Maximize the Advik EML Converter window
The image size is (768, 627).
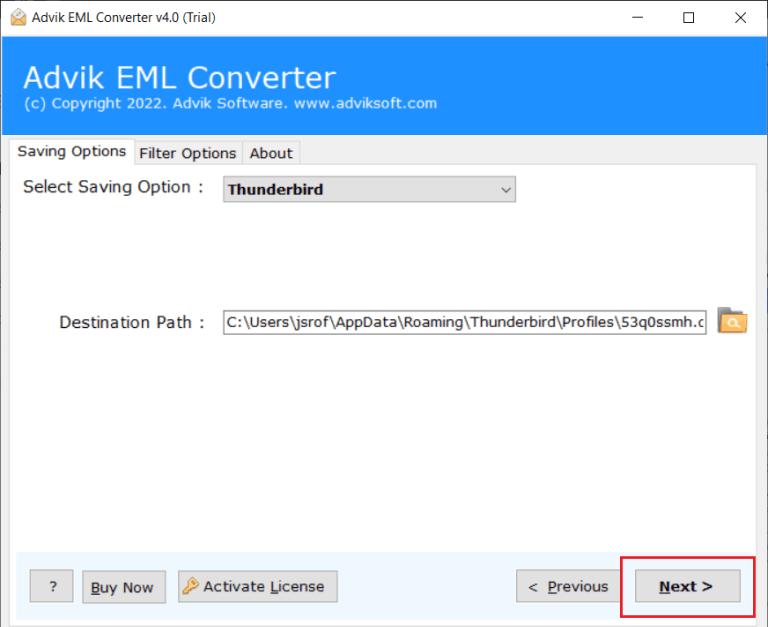click(x=688, y=18)
